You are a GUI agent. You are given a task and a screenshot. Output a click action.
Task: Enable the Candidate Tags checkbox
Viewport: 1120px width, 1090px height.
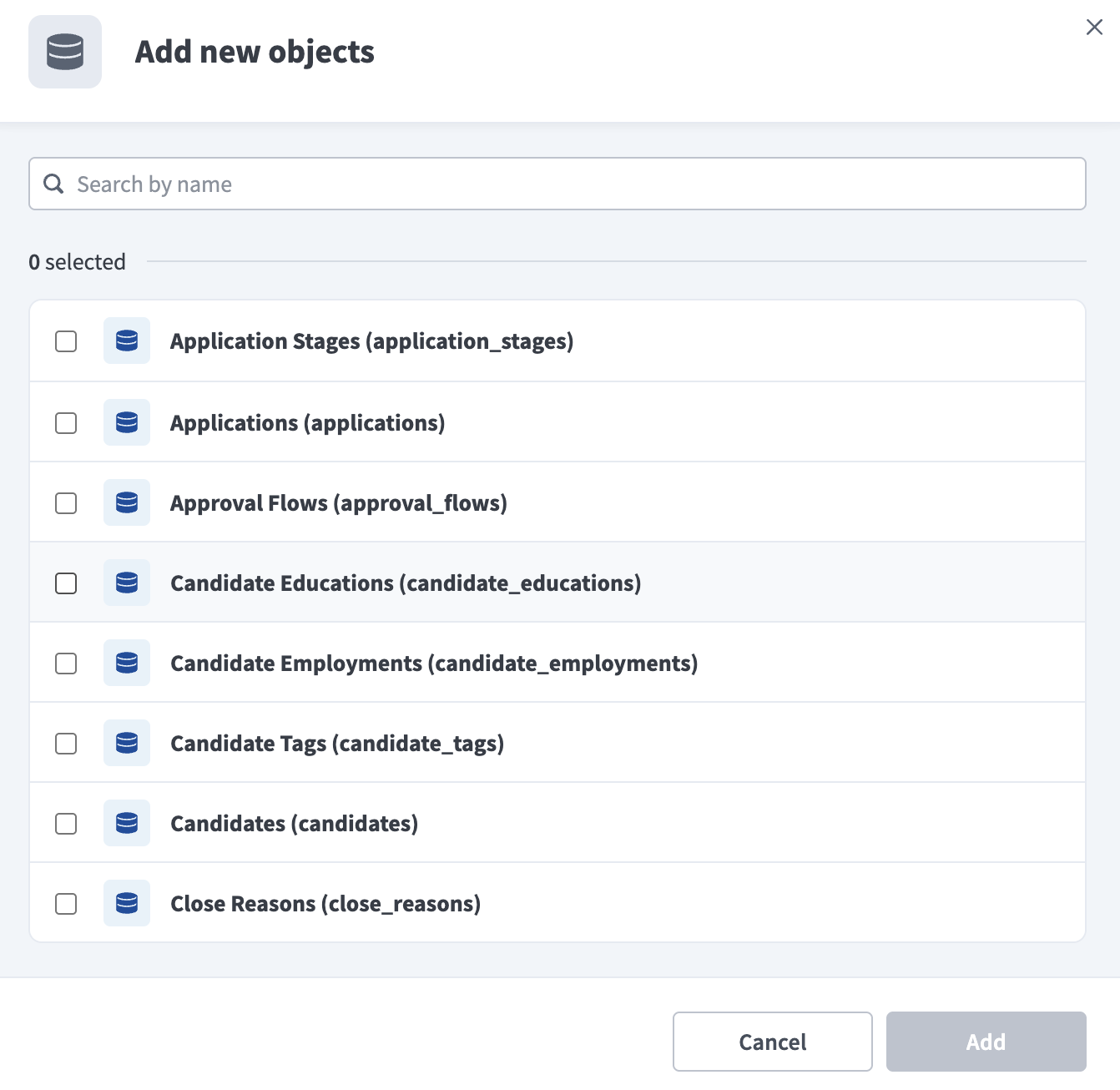tap(66, 744)
